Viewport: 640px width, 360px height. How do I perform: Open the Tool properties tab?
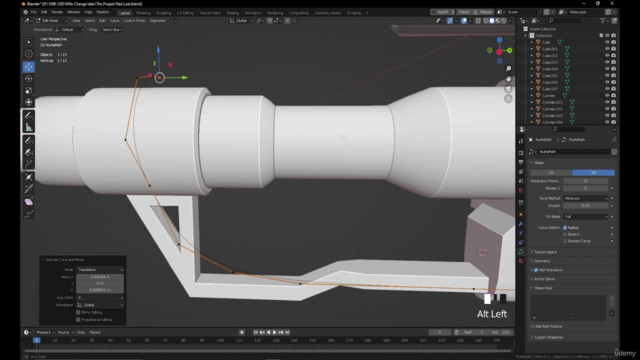pyautogui.click(x=521, y=141)
